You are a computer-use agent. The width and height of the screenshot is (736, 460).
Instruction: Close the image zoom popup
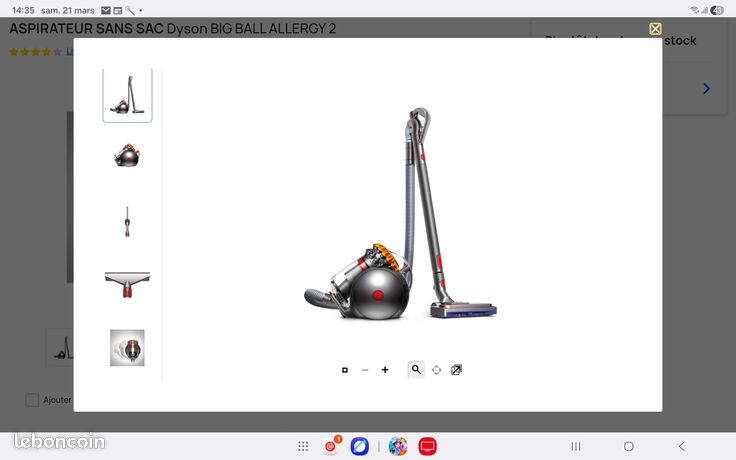(x=655, y=29)
